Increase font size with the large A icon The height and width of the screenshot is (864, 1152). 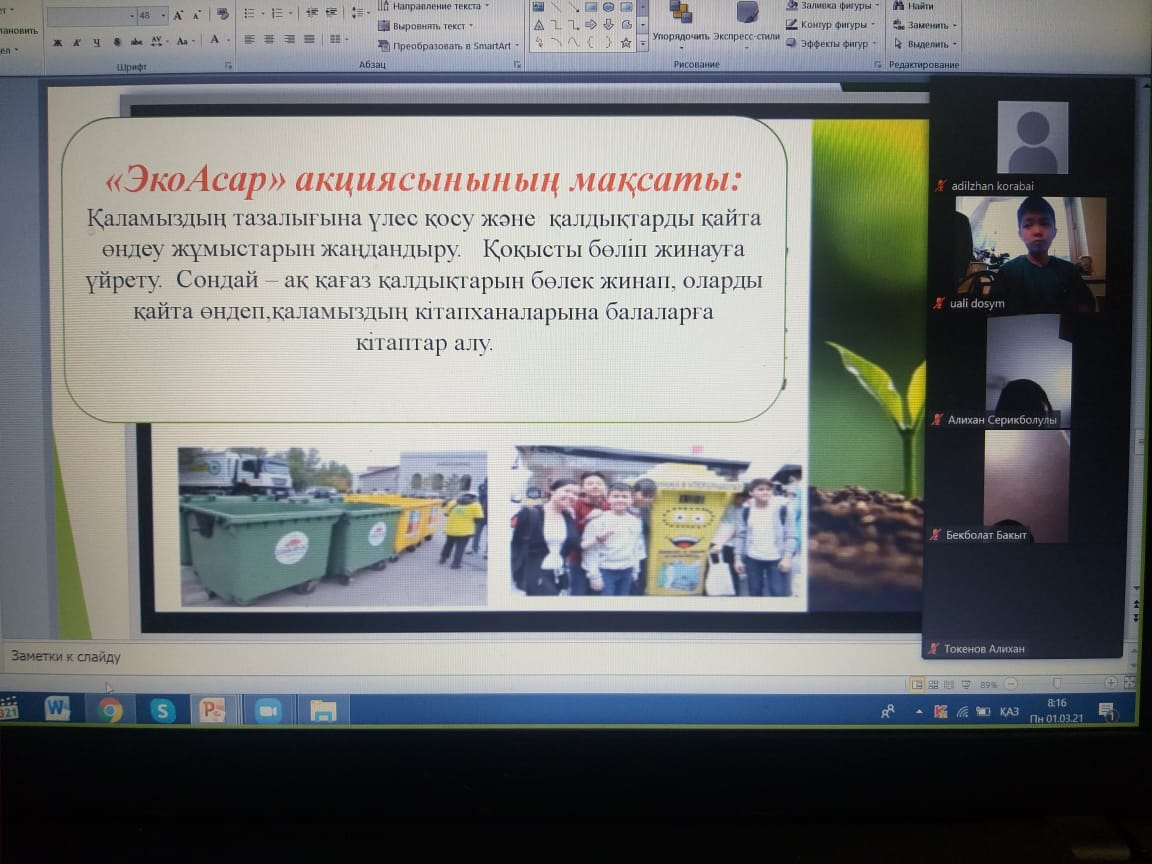point(178,15)
